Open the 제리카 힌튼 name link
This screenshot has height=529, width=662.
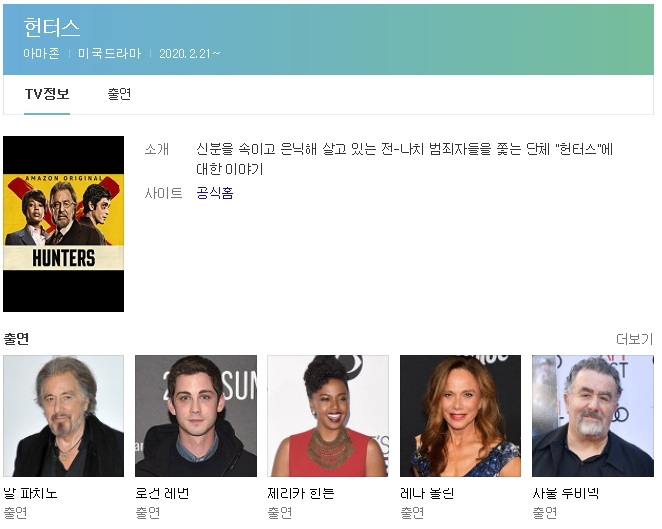coord(300,493)
